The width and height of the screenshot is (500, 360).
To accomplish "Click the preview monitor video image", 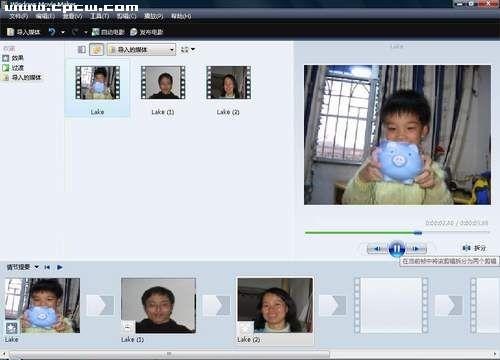I will pyautogui.click(x=397, y=135).
